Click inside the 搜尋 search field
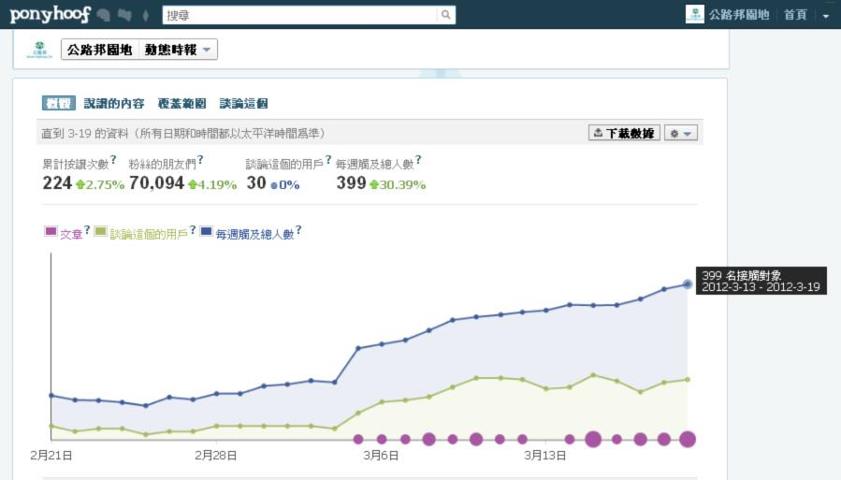The width and height of the screenshot is (841, 480). (x=298, y=15)
